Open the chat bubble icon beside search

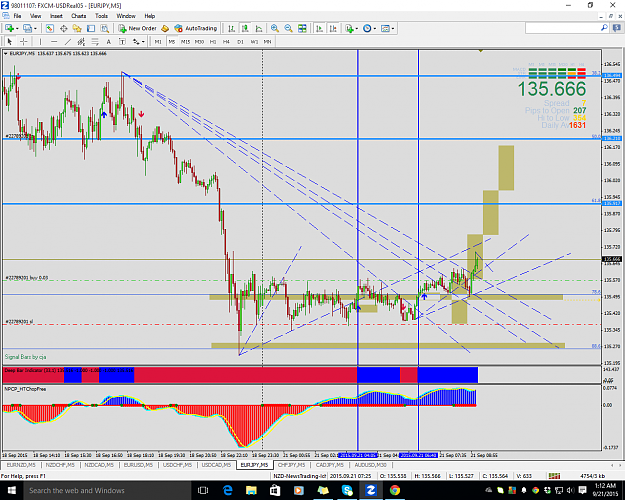[616, 28]
